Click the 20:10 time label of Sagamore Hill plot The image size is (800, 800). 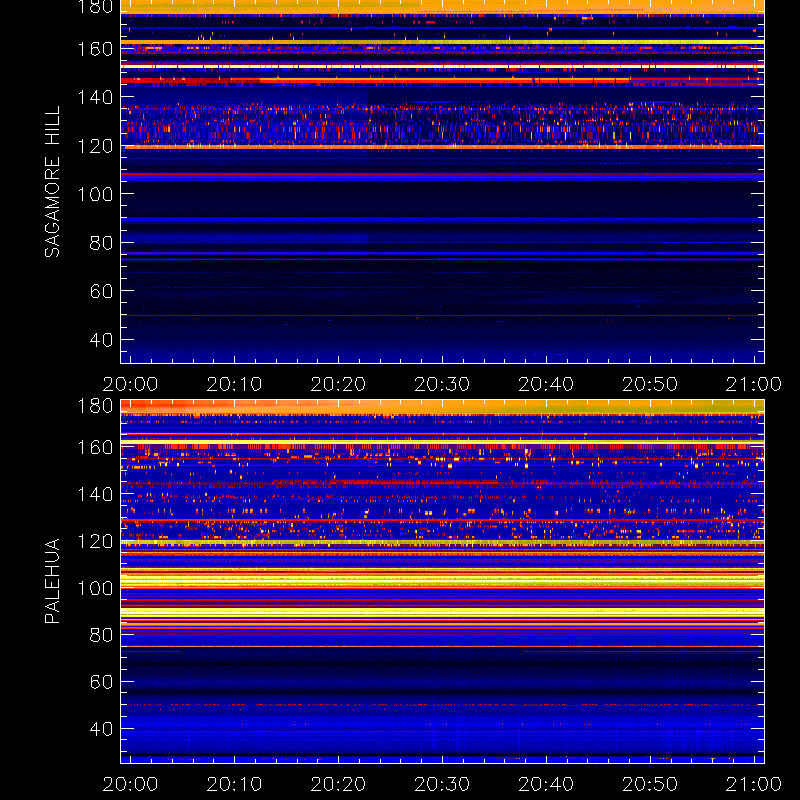click(234, 384)
